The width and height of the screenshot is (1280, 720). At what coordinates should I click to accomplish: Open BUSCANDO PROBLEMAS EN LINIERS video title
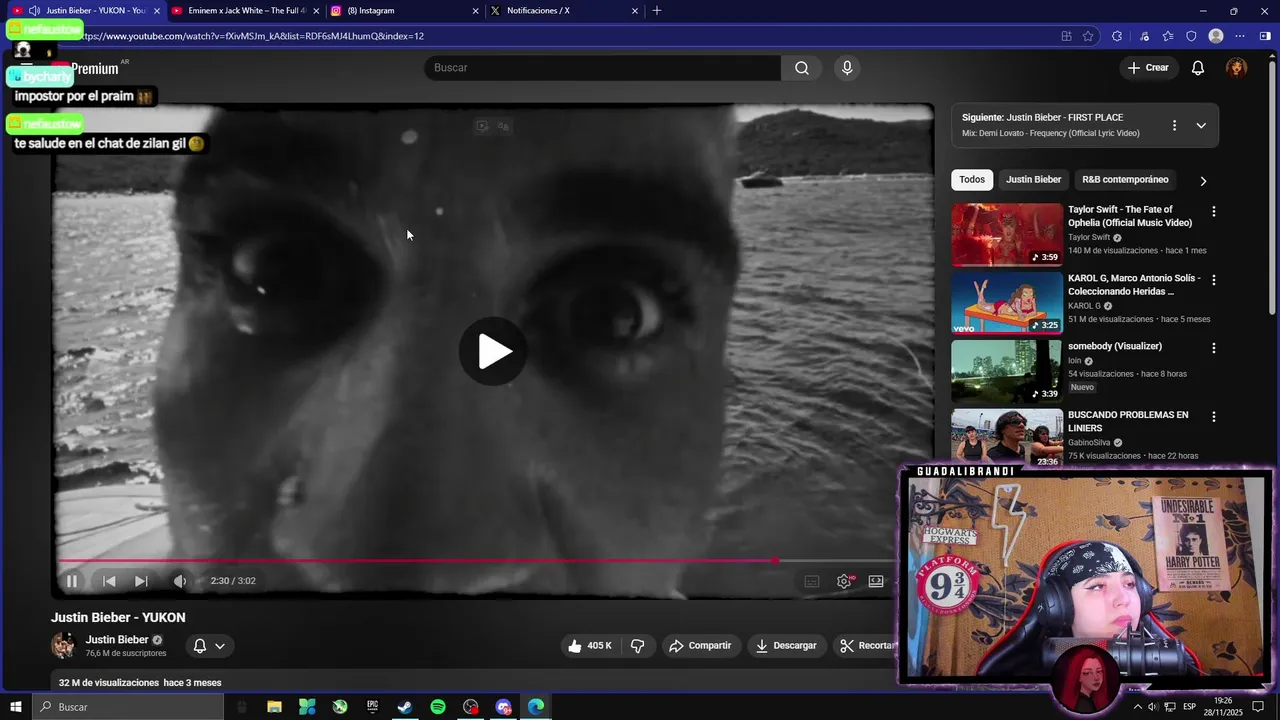click(1128, 421)
